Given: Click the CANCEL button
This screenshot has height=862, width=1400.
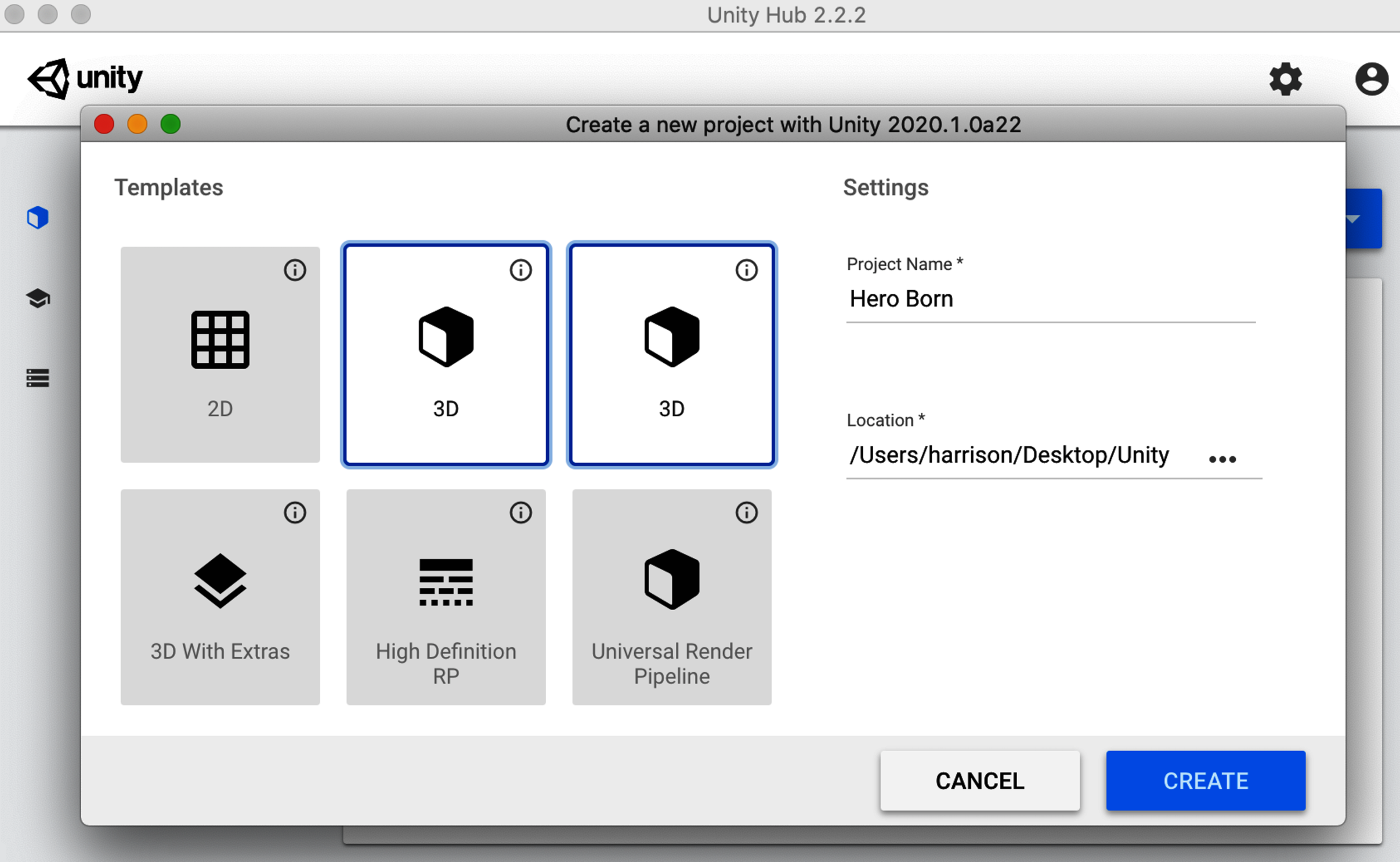Looking at the screenshot, I should click(x=980, y=781).
